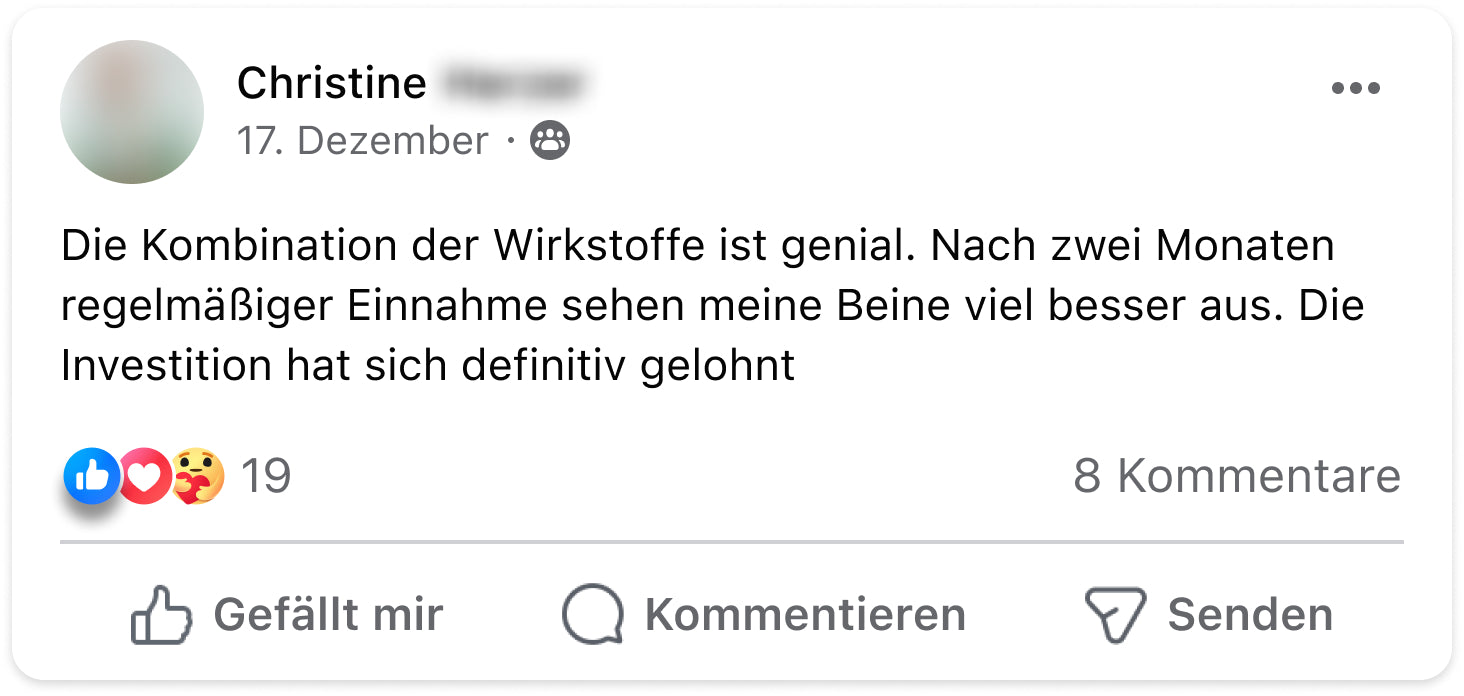This screenshot has height=696, width=1464.
Task: Click the speech bubble comment icon
Action: (593, 614)
